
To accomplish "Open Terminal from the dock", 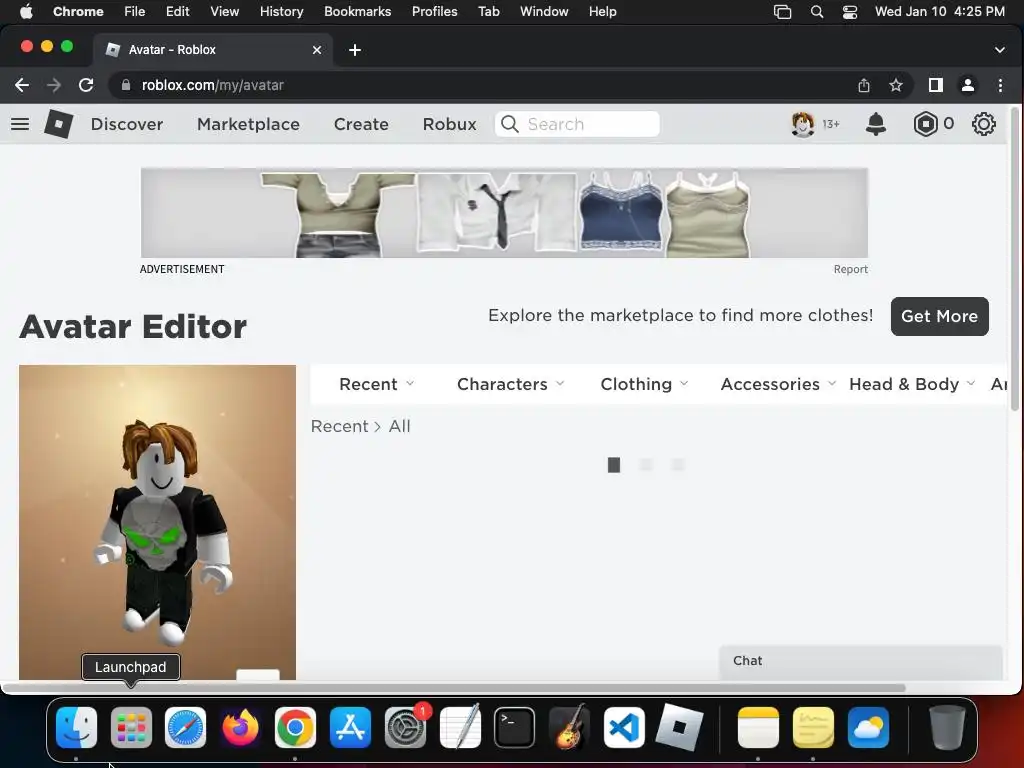I will tap(515, 728).
